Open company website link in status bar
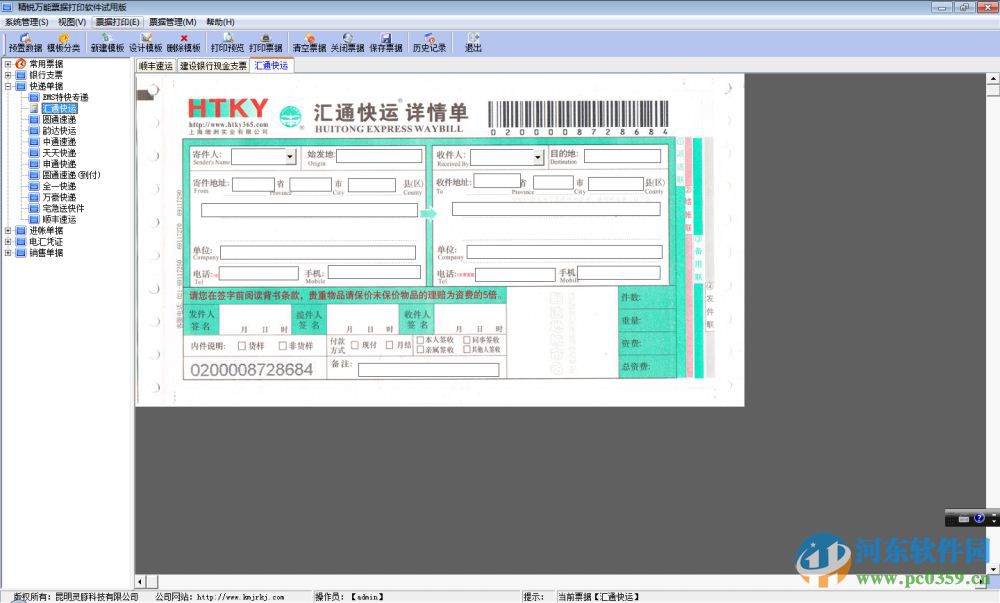1000x603 pixels. (240, 597)
